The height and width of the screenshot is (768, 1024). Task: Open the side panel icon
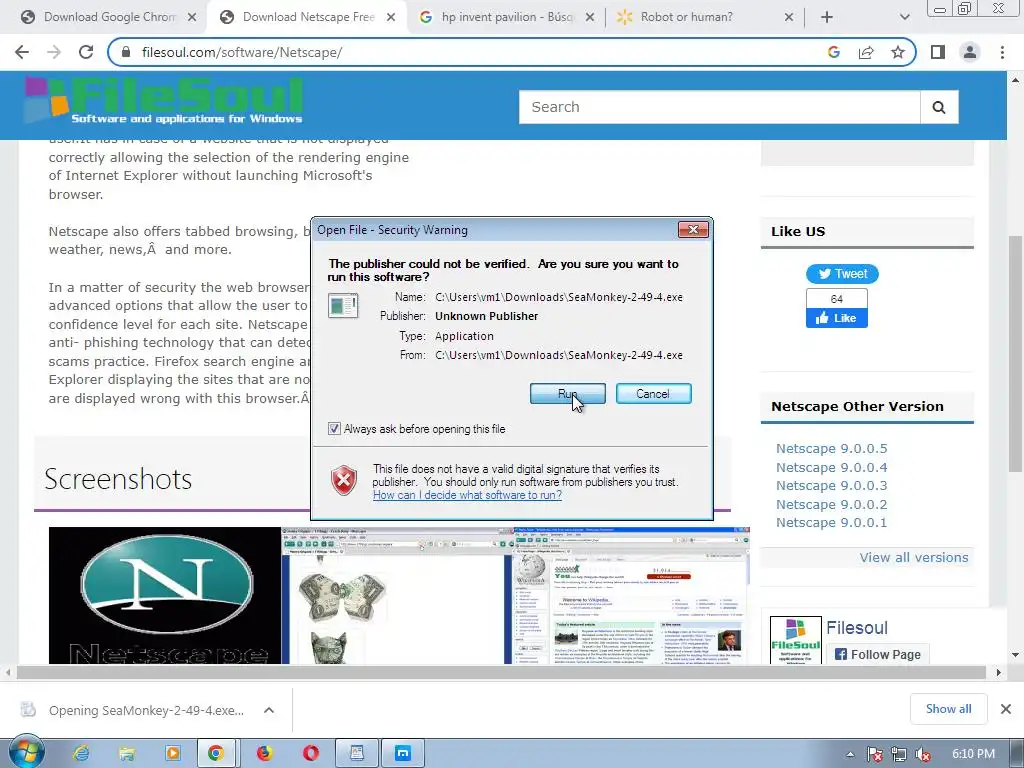click(938, 52)
